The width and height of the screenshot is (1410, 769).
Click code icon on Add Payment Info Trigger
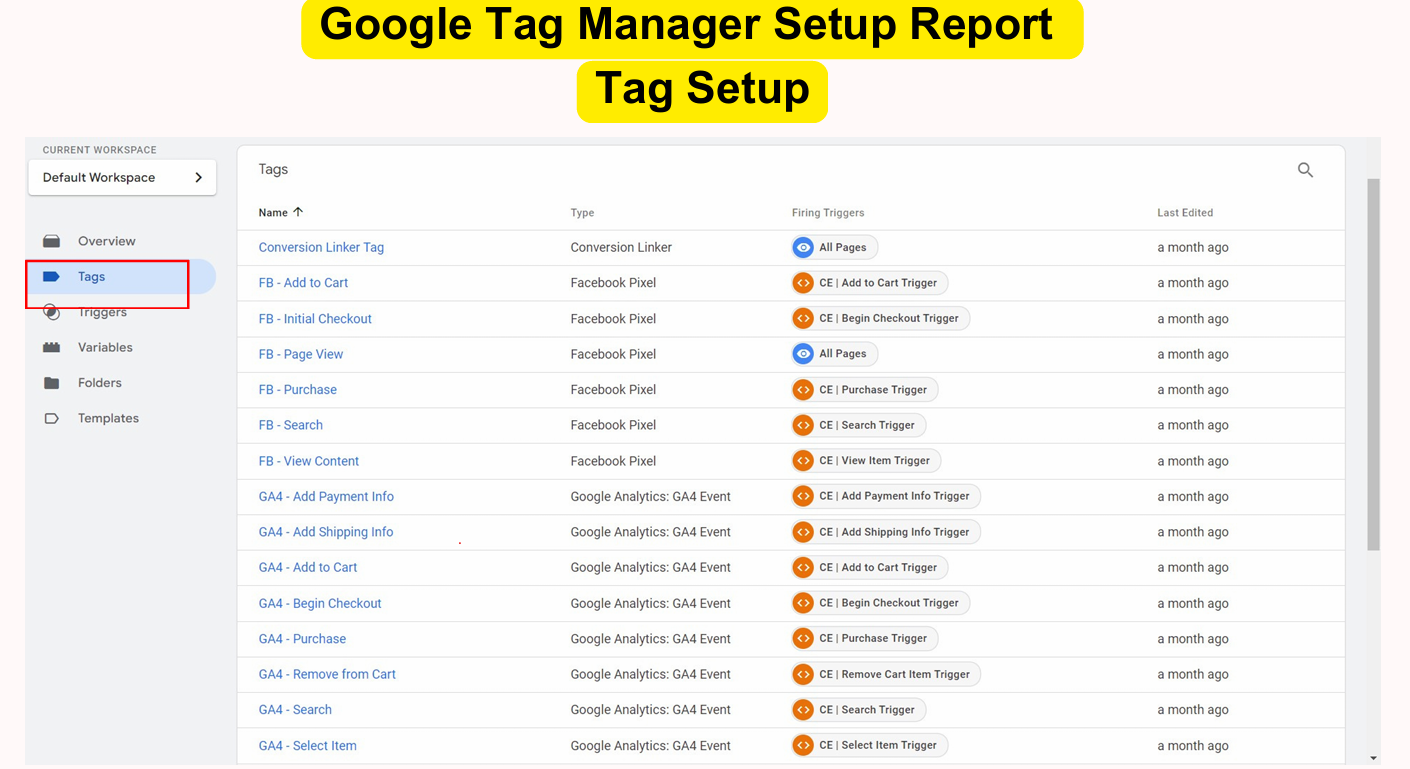(x=803, y=496)
